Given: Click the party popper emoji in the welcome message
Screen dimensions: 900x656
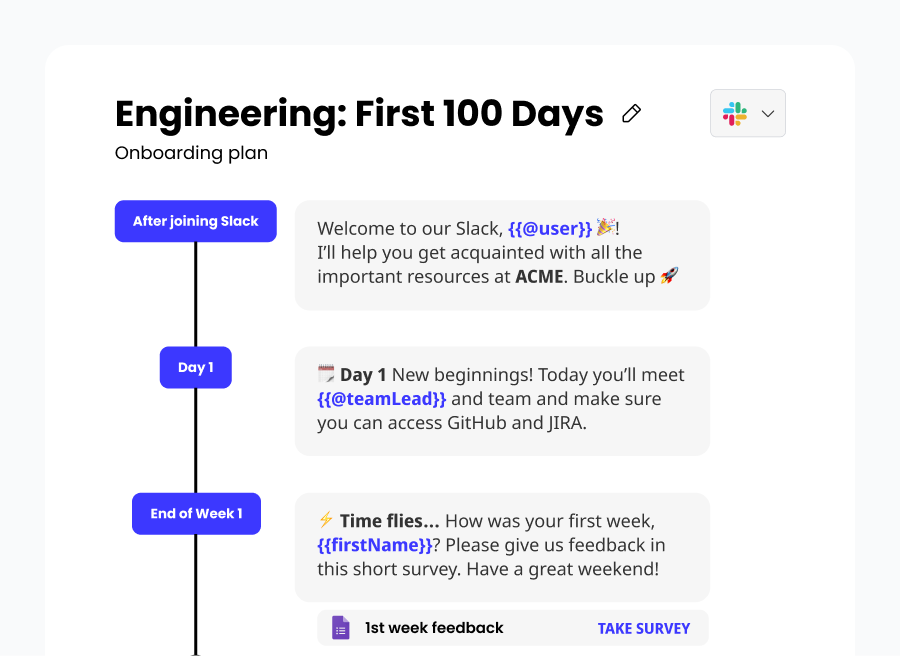Looking at the screenshot, I should pyautogui.click(x=606, y=228).
